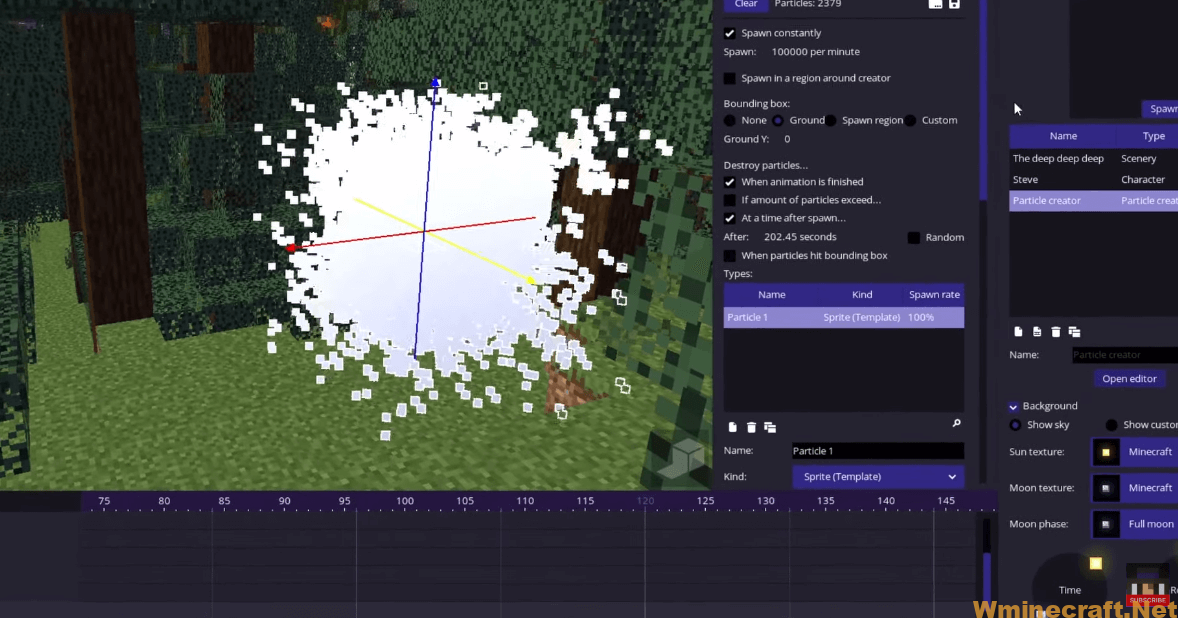Enable If amount of particles exceed checkbox
Screen dimensions: 1178x618
(729, 200)
